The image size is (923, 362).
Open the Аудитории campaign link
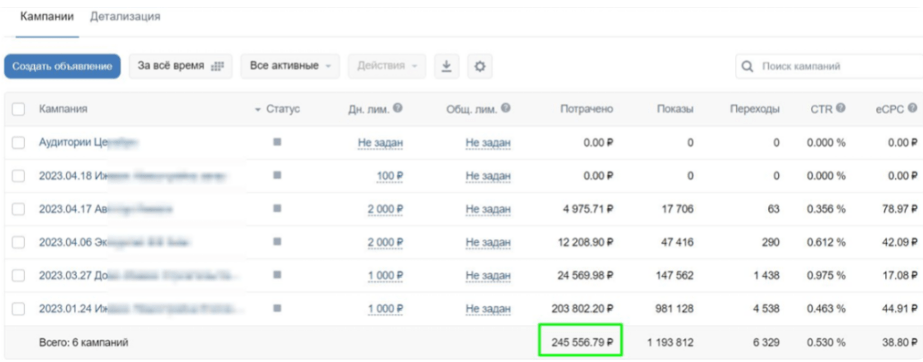tap(88, 142)
